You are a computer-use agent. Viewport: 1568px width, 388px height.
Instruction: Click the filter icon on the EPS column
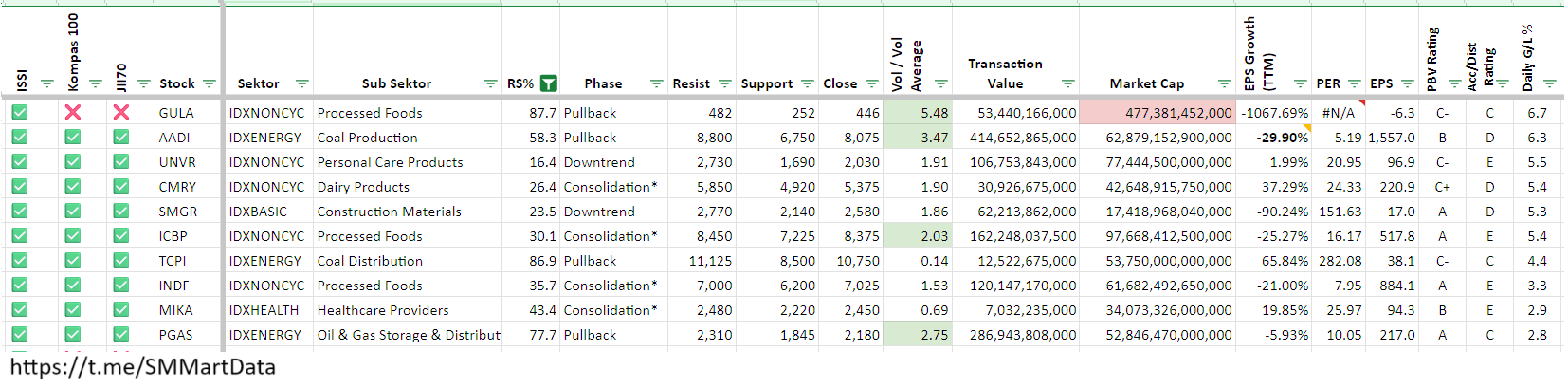point(1407,83)
